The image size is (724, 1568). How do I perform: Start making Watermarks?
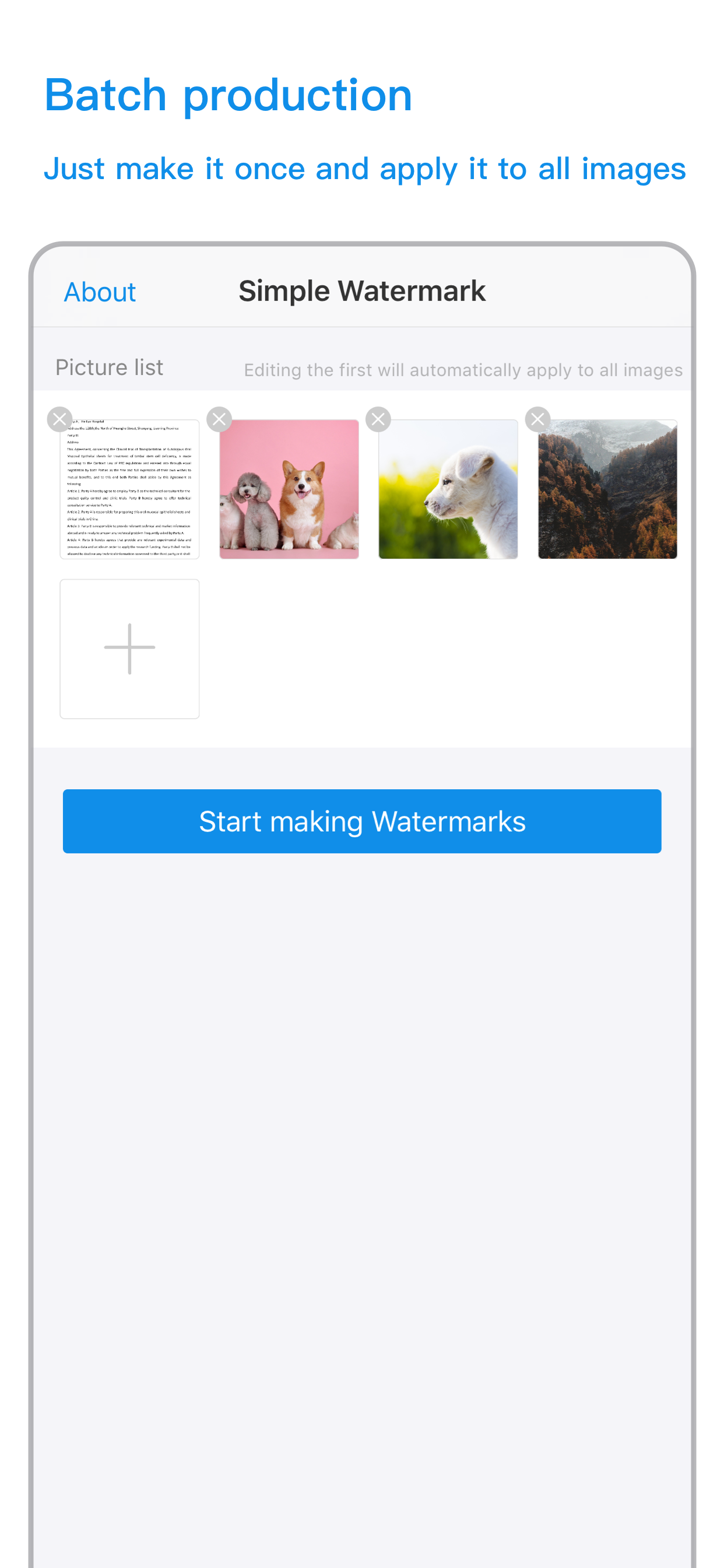point(362,821)
